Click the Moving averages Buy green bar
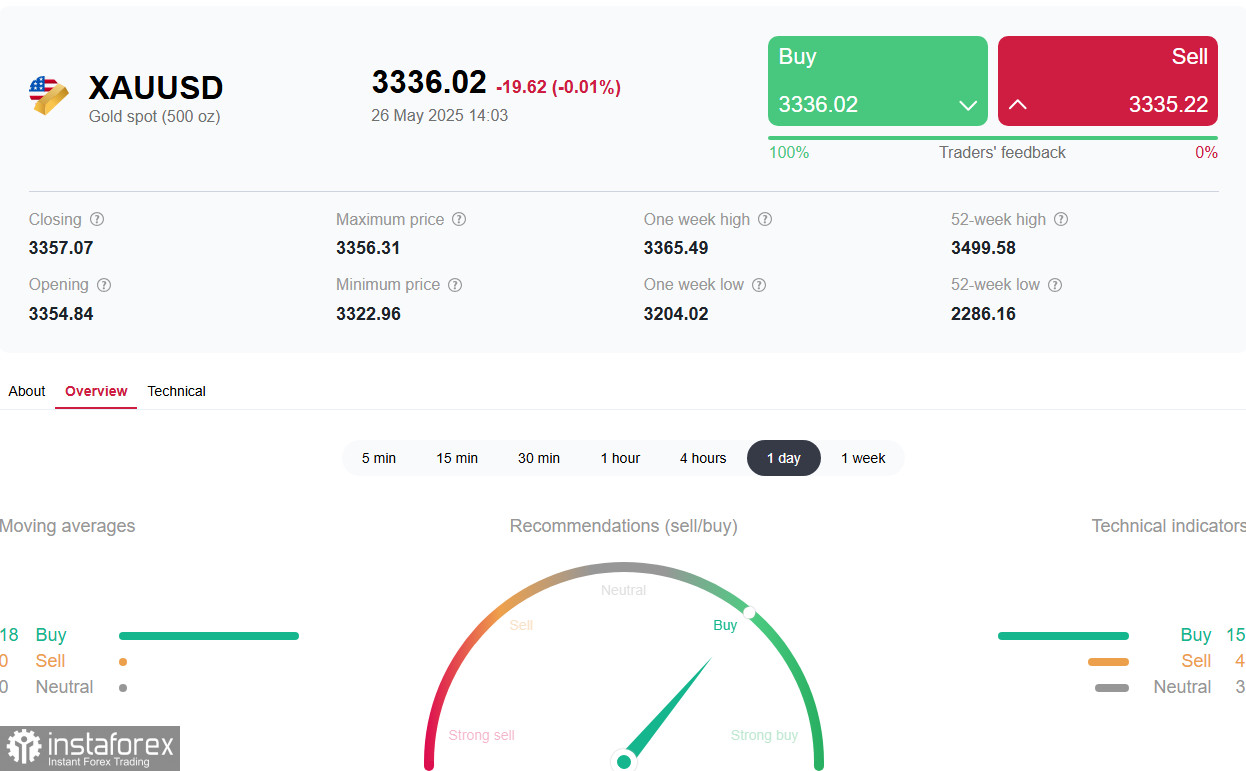 coord(209,635)
